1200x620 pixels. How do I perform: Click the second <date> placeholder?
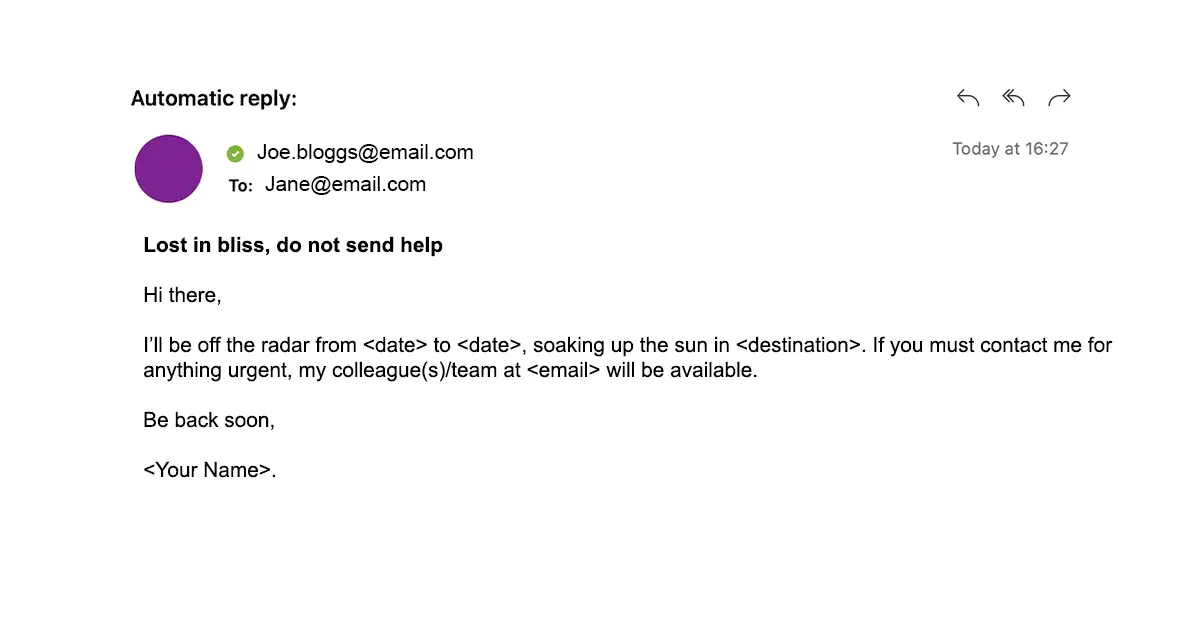click(490, 346)
